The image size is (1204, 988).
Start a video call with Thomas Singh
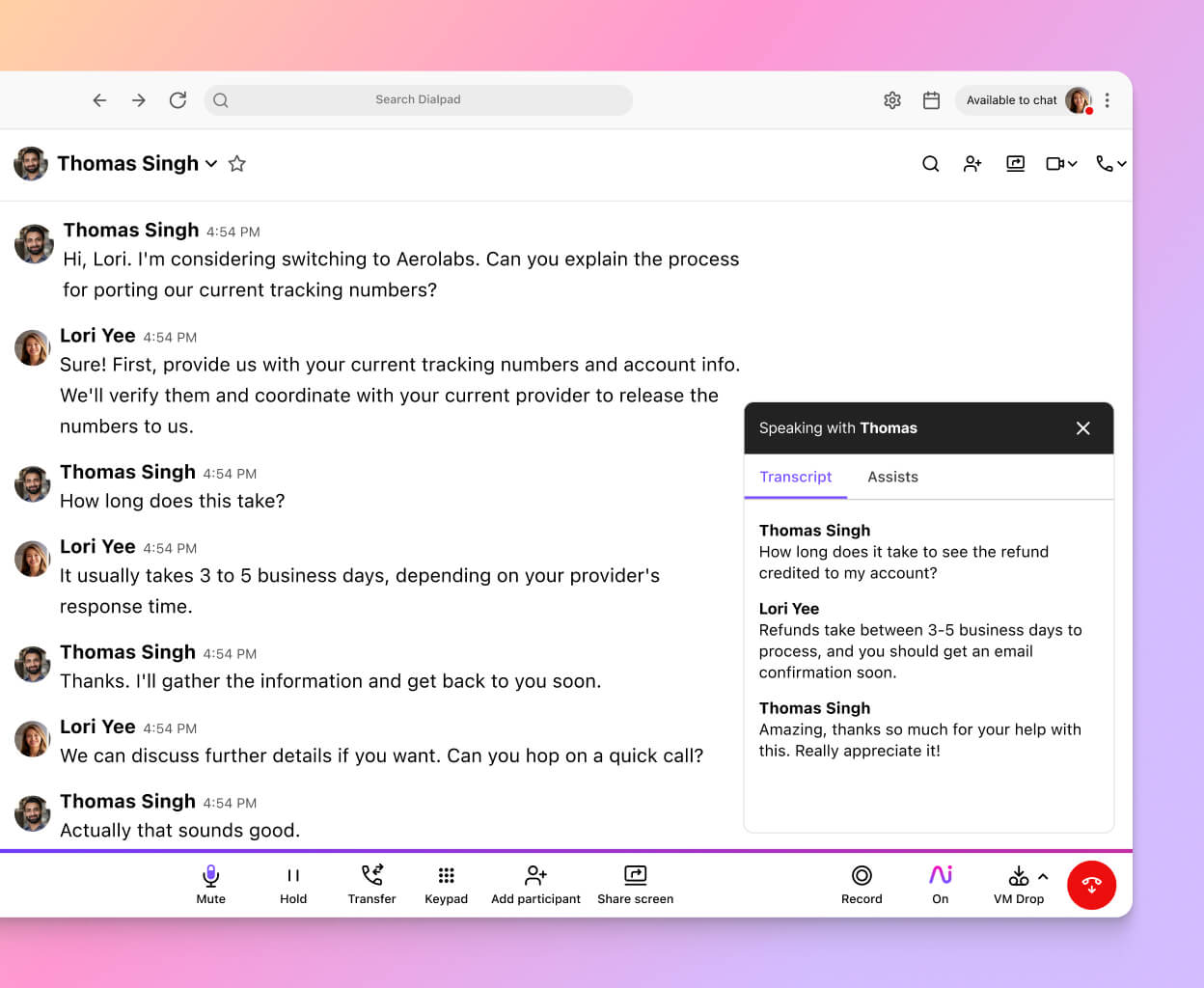pyautogui.click(x=1054, y=163)
